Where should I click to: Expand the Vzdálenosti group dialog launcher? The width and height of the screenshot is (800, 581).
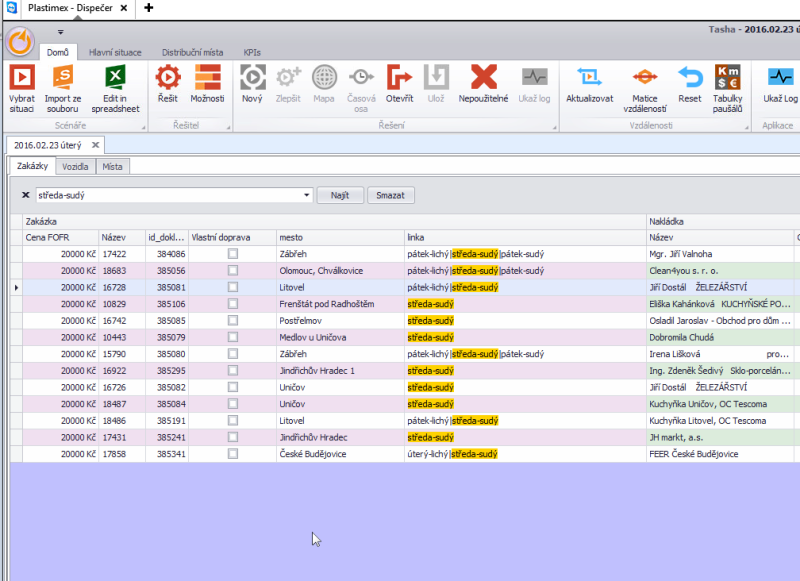[746, 128]
